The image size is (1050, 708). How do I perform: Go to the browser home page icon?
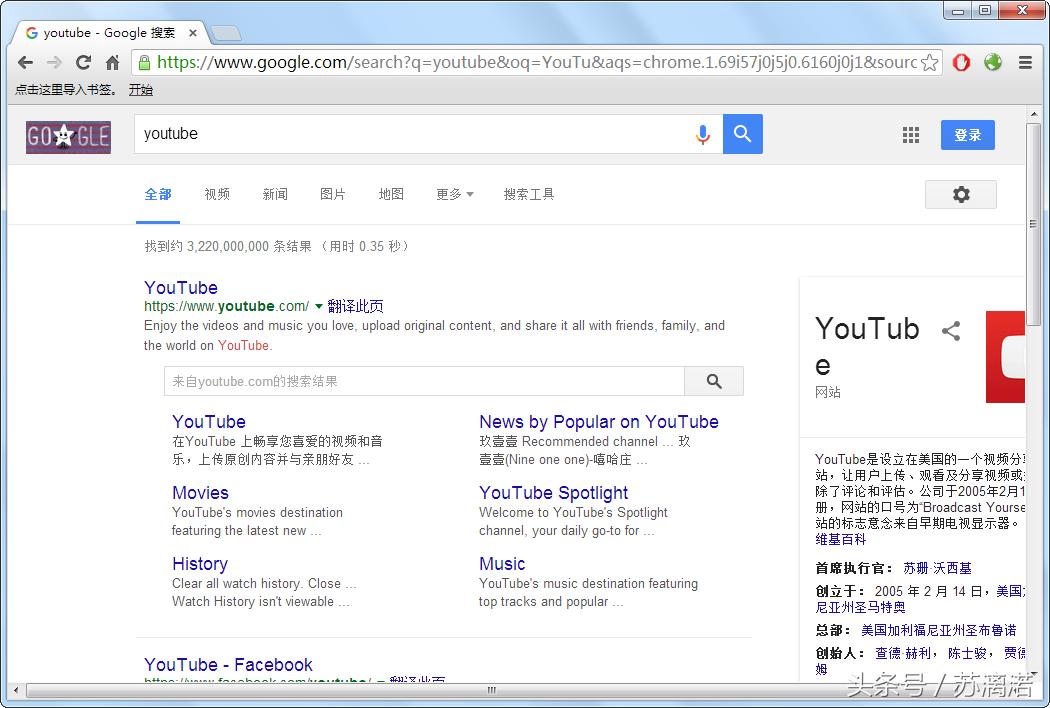[113, 62]
